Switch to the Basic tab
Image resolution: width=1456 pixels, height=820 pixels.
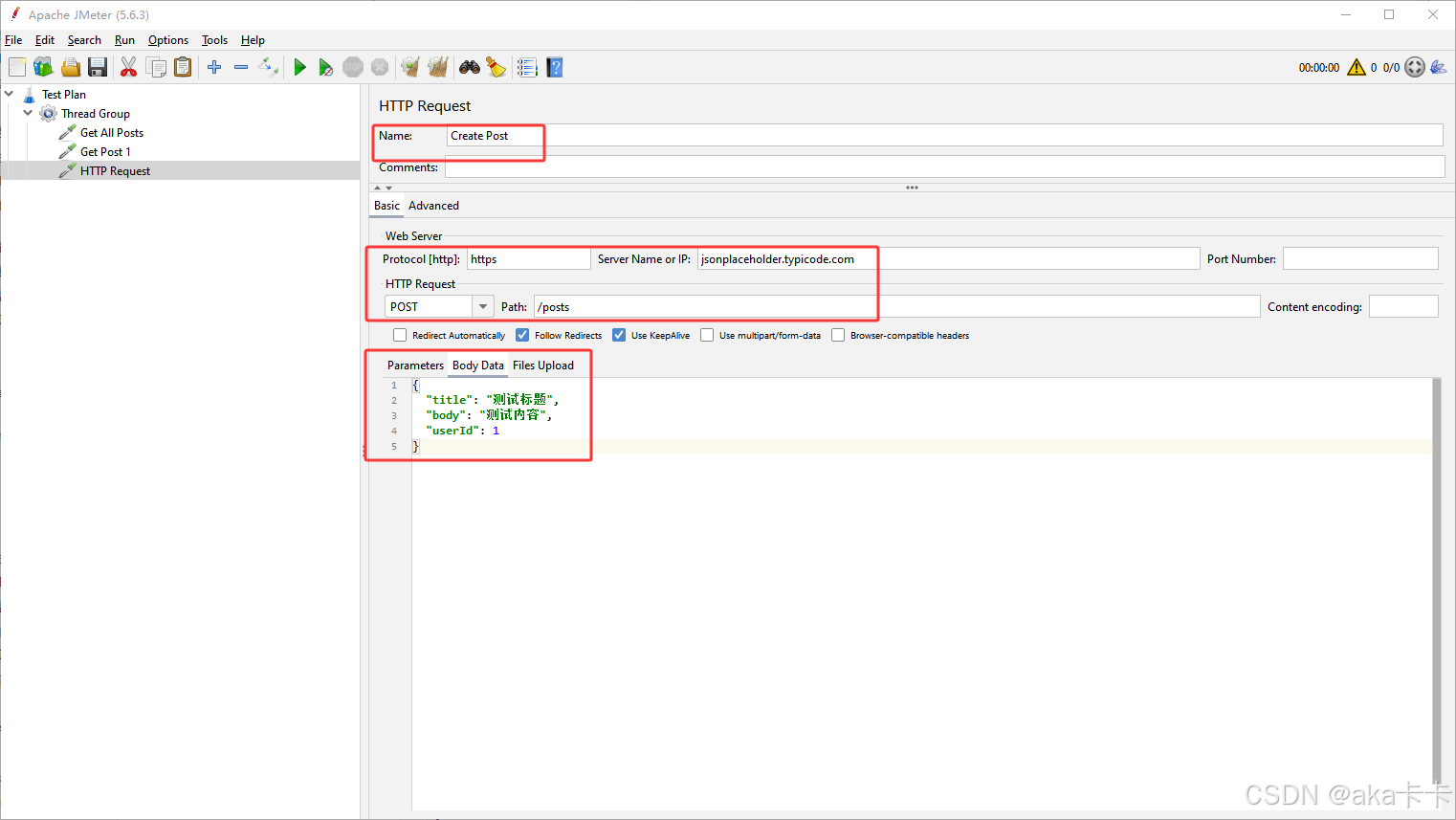386,206
